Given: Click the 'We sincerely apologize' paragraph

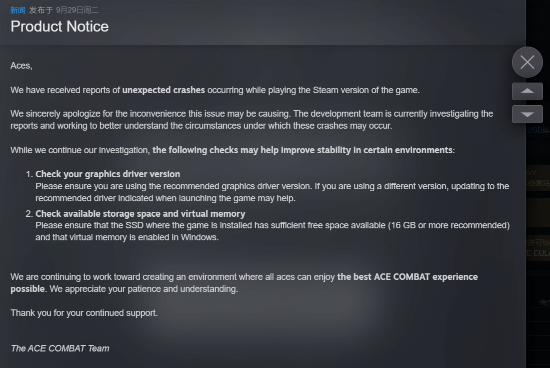Looking at the screenshot, I should [251, 120].
